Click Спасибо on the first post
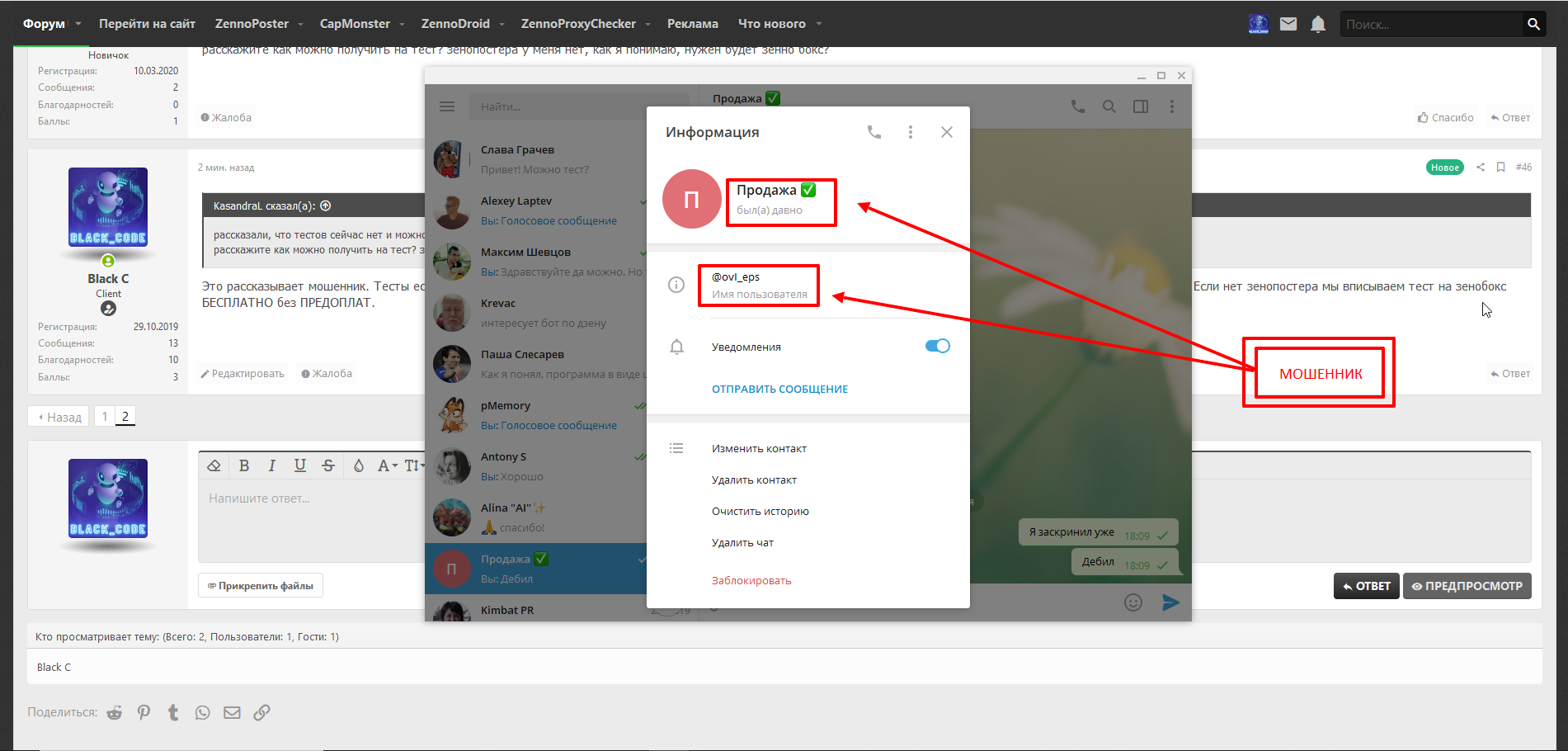 coord(1446,118)
